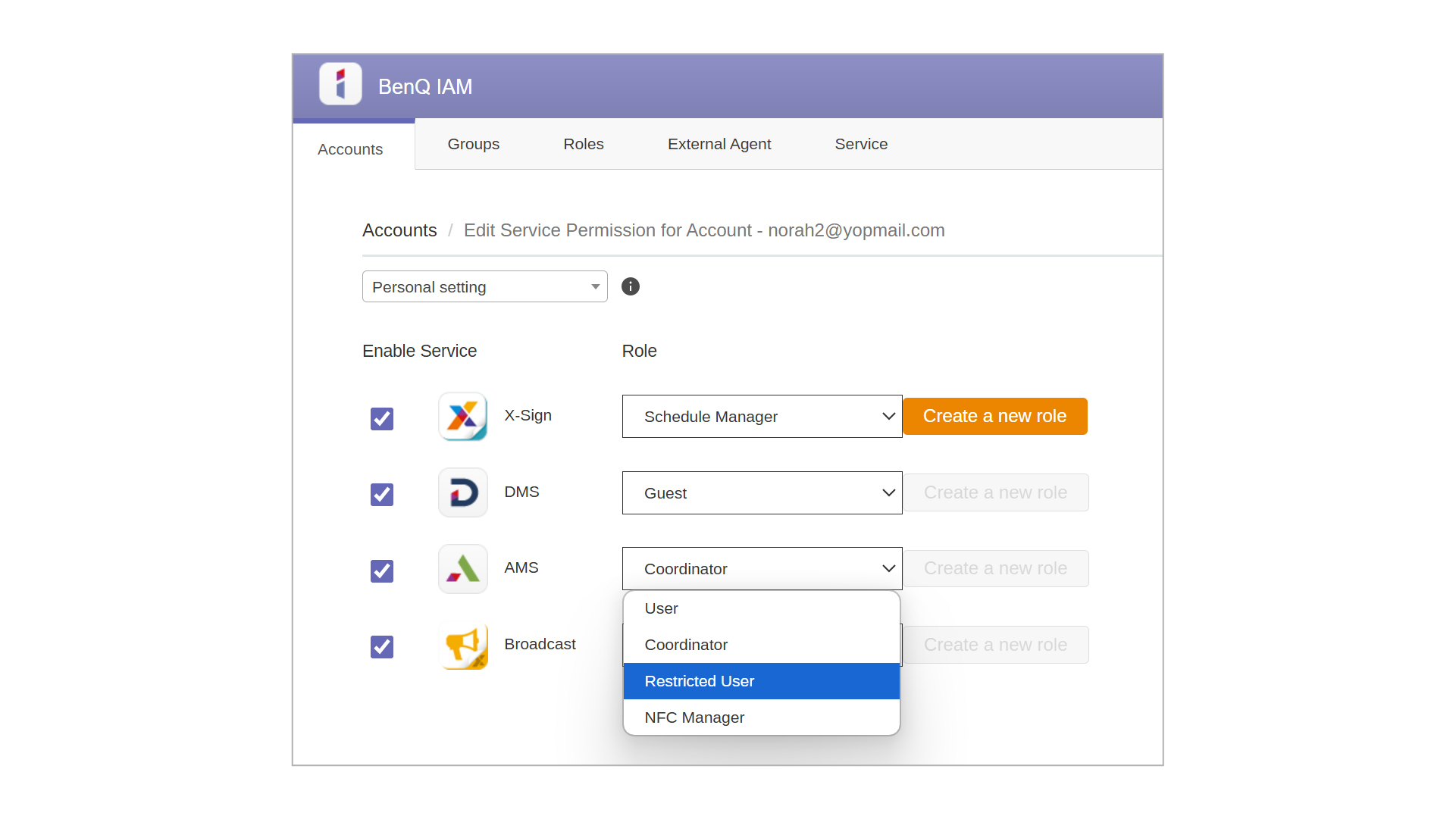Select the AMS service icon
The width and height of the screenshot is (1456, 819).
[x=462, y=568]
